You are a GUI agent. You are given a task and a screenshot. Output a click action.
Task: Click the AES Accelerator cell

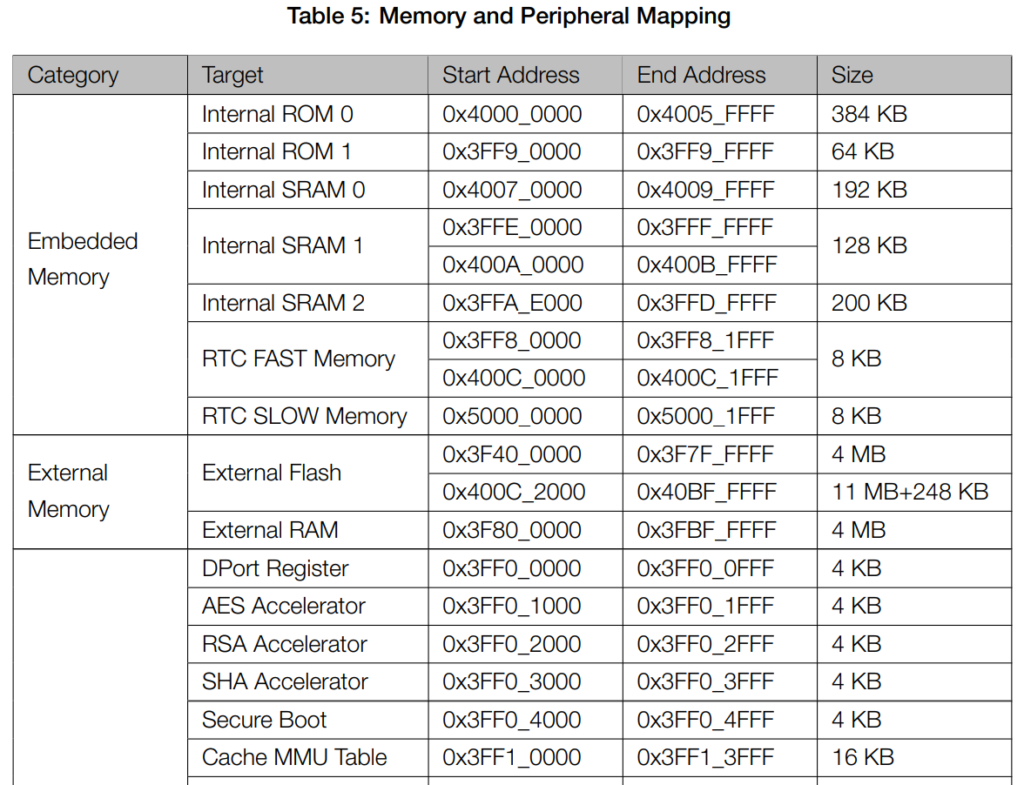[x=283, y=606]
